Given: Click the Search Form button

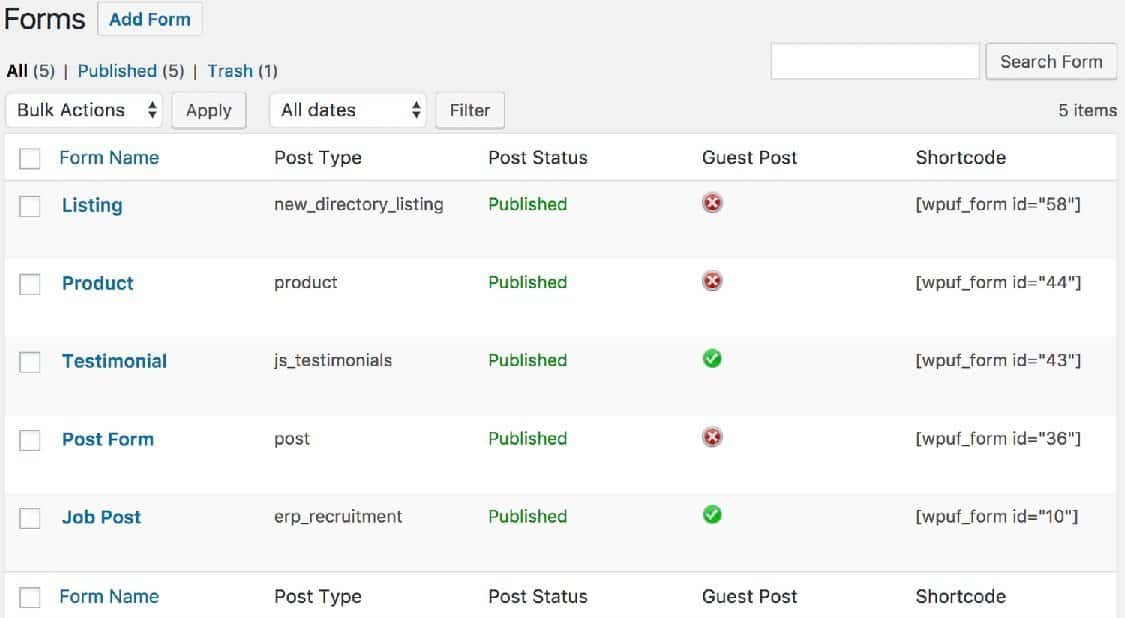Looking at the screenshot, I should [x=1050, y=62].
